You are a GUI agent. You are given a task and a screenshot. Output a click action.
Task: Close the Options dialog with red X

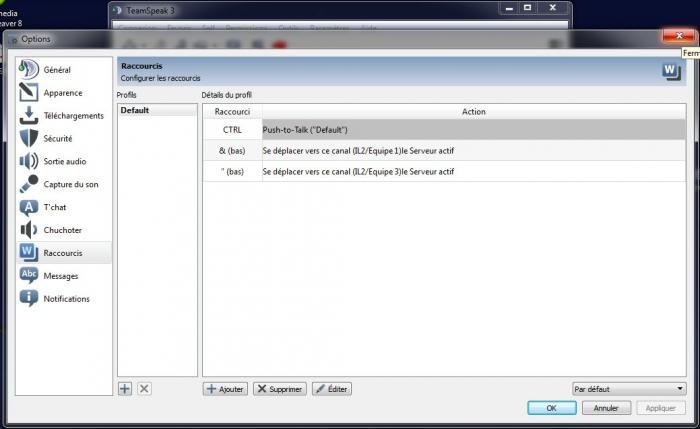click(679, 35)
